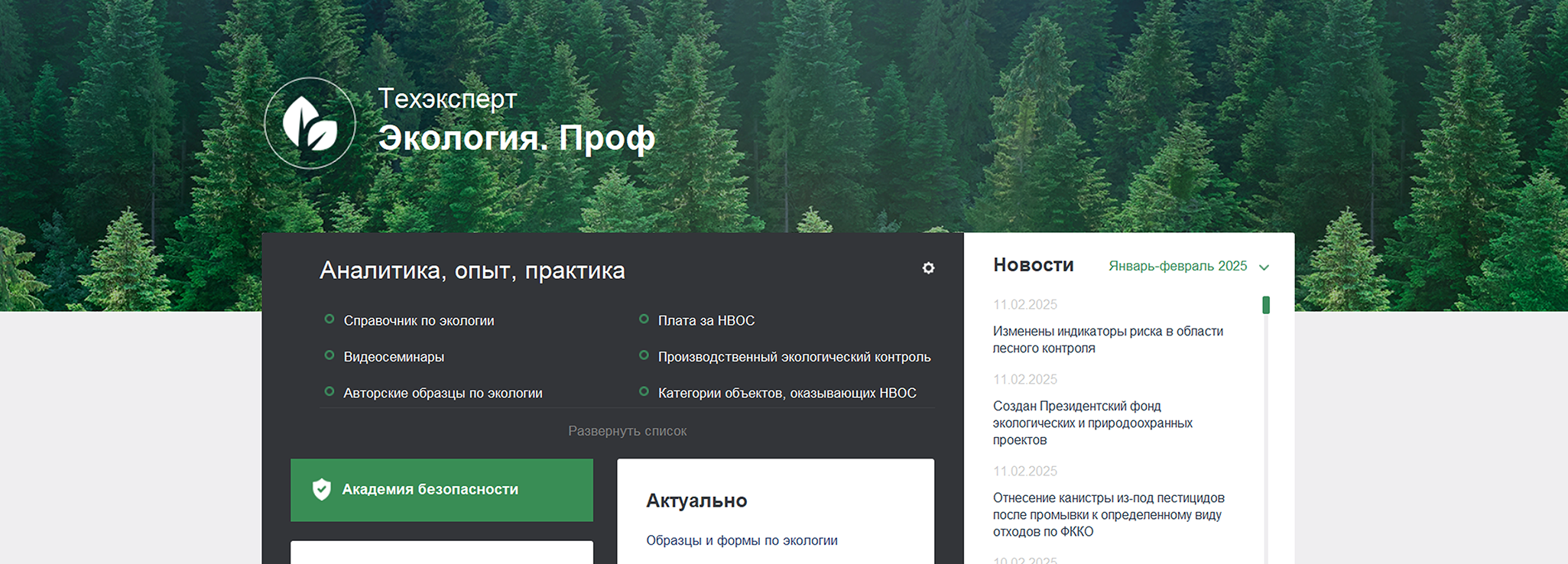Open settings gear in Аналитика panel

coord(928,268)
